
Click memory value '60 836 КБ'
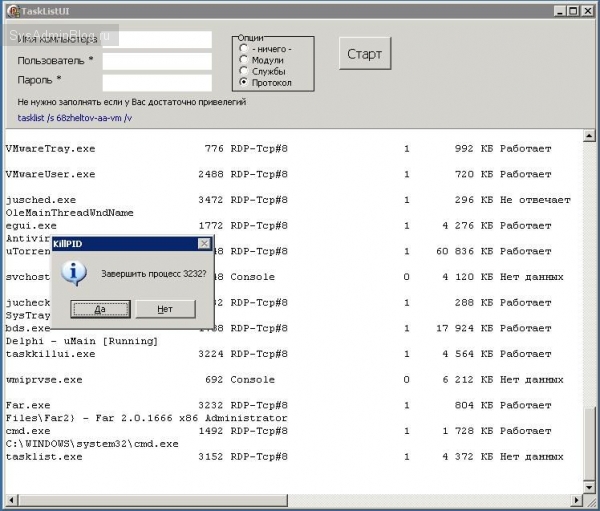(465, 251)
